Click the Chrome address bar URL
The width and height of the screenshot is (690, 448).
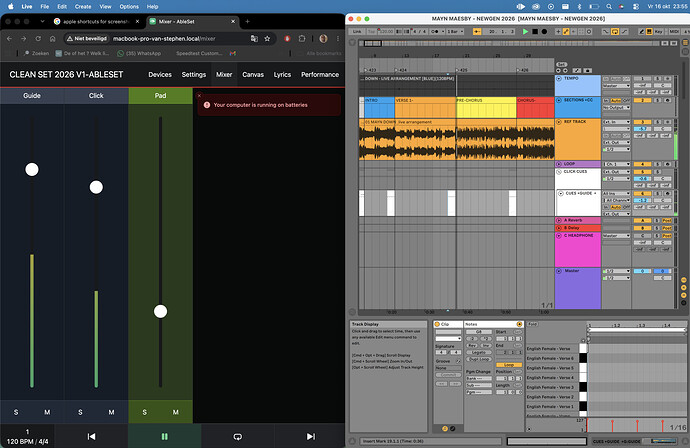164,39
